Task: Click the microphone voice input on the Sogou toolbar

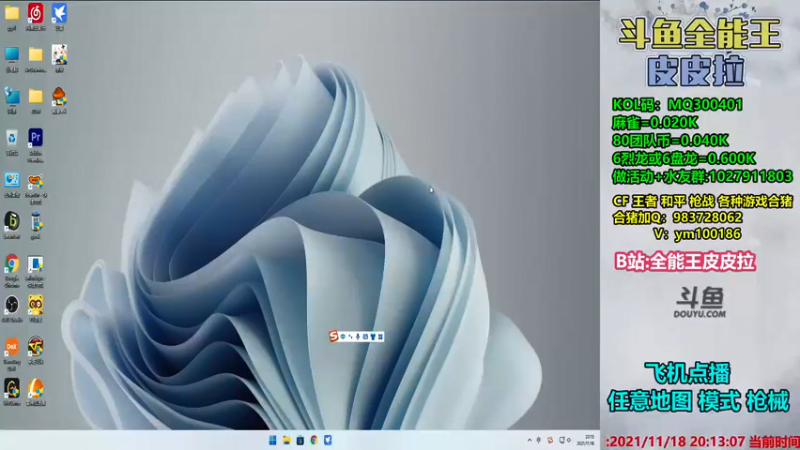Action: pyautogui.click(x=358, y=337)
